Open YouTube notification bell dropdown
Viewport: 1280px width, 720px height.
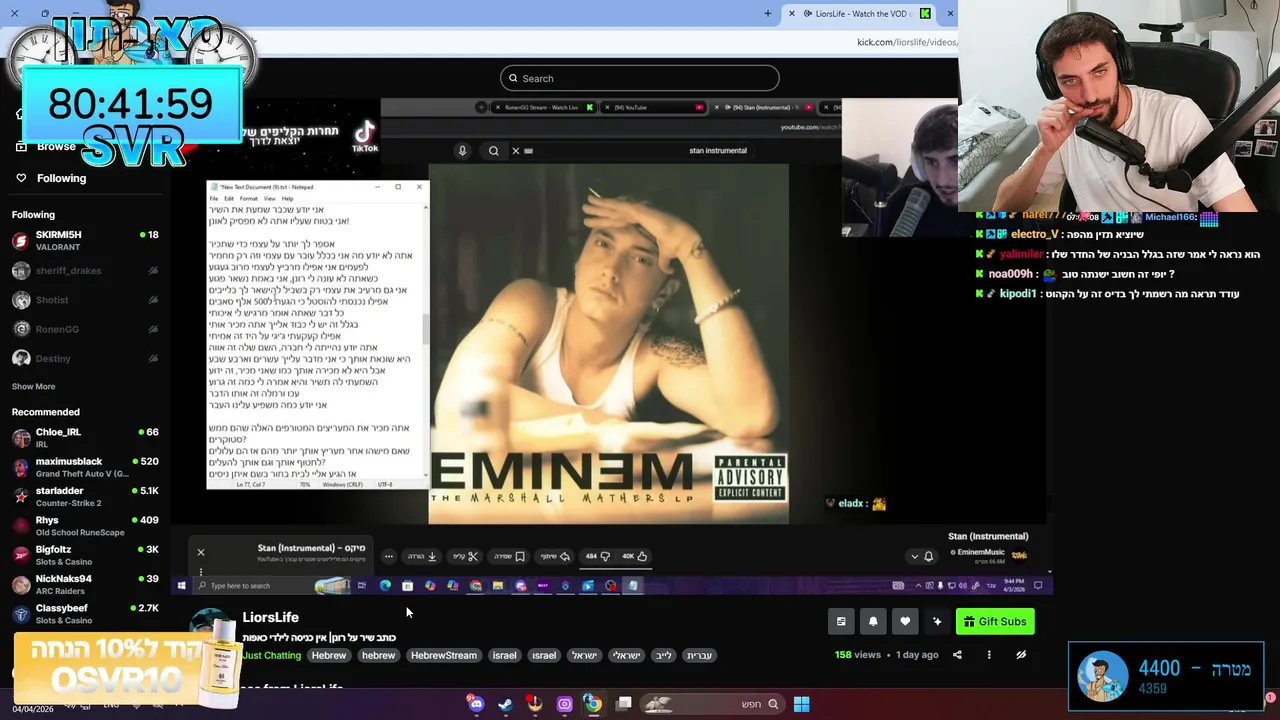pos(922,556)
